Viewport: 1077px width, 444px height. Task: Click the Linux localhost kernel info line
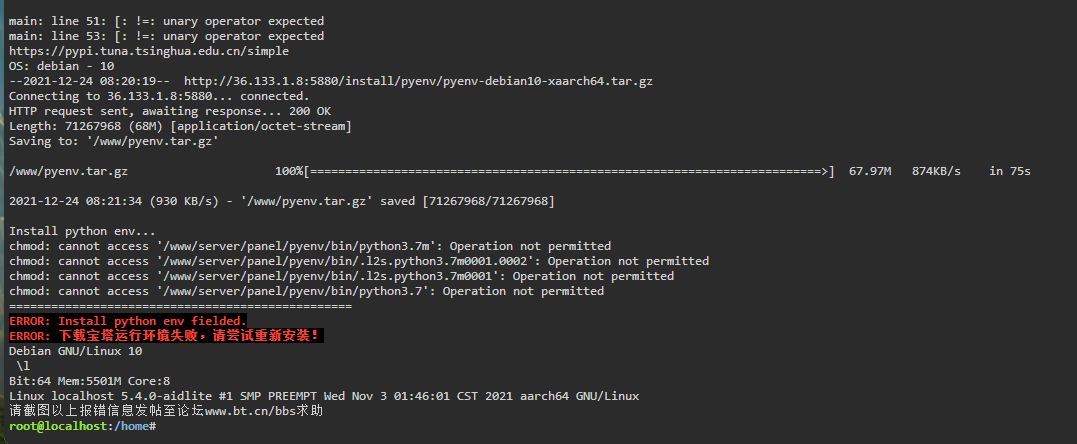click(324, 397)
